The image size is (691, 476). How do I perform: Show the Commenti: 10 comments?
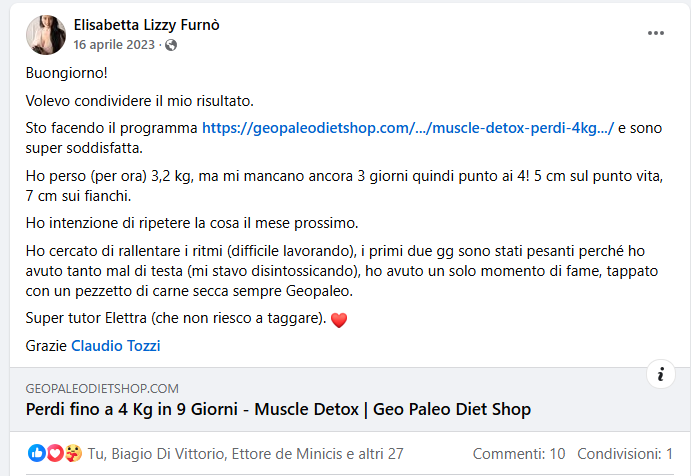pyautogui.click(x=519, y=454)
